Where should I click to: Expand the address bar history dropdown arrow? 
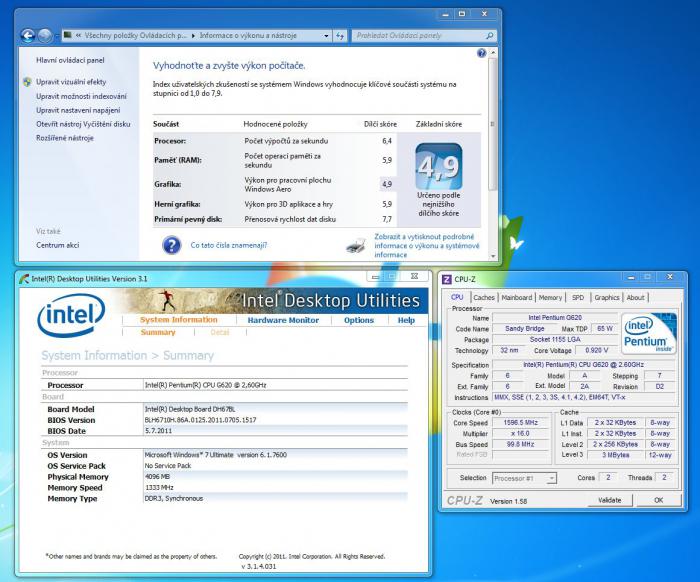coord(327,35)
